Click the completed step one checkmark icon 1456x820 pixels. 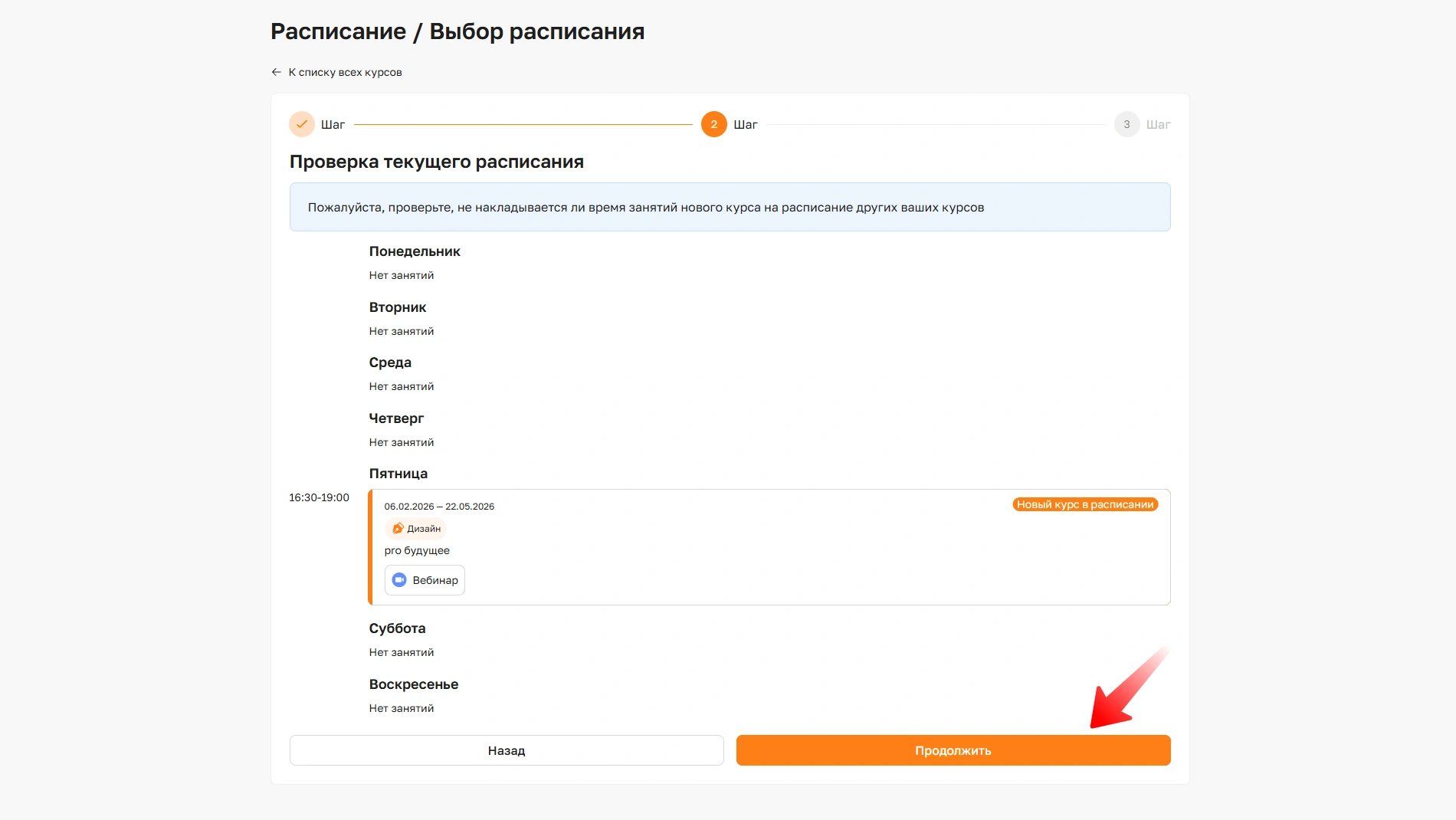tap(302, 124)
